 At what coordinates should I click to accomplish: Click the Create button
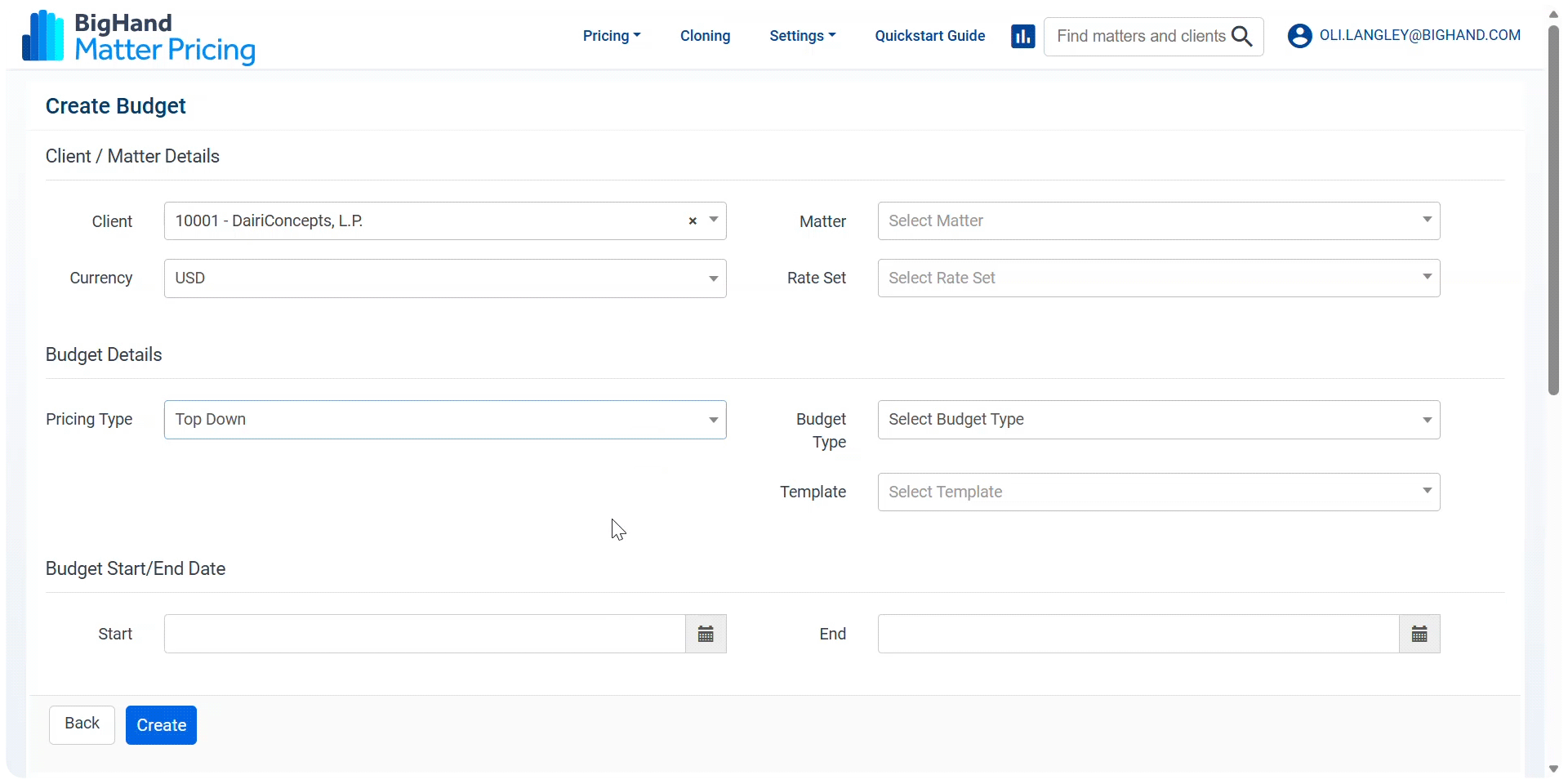pyautogui.click(x=161, y=725)
